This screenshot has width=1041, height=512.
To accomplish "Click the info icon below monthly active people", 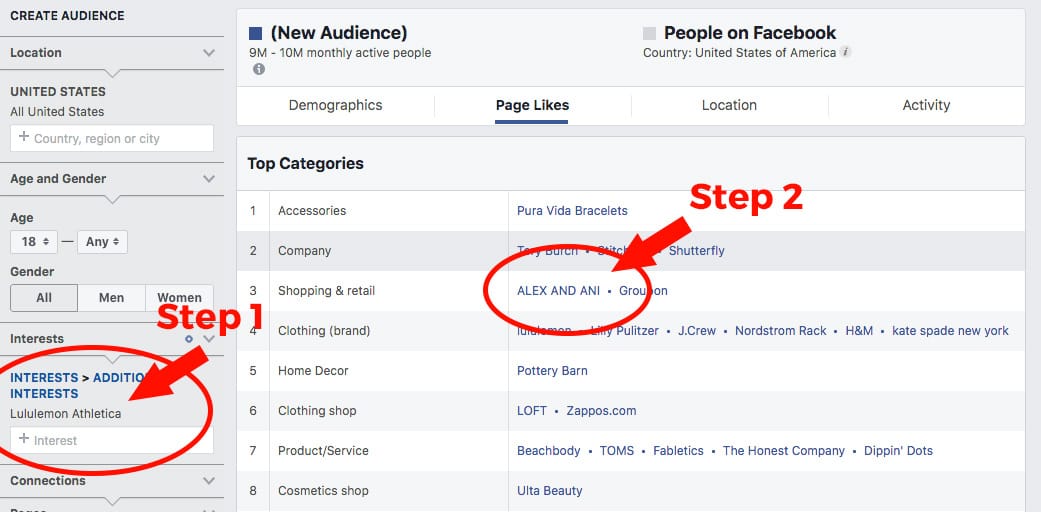I will [x=258, y=69].
